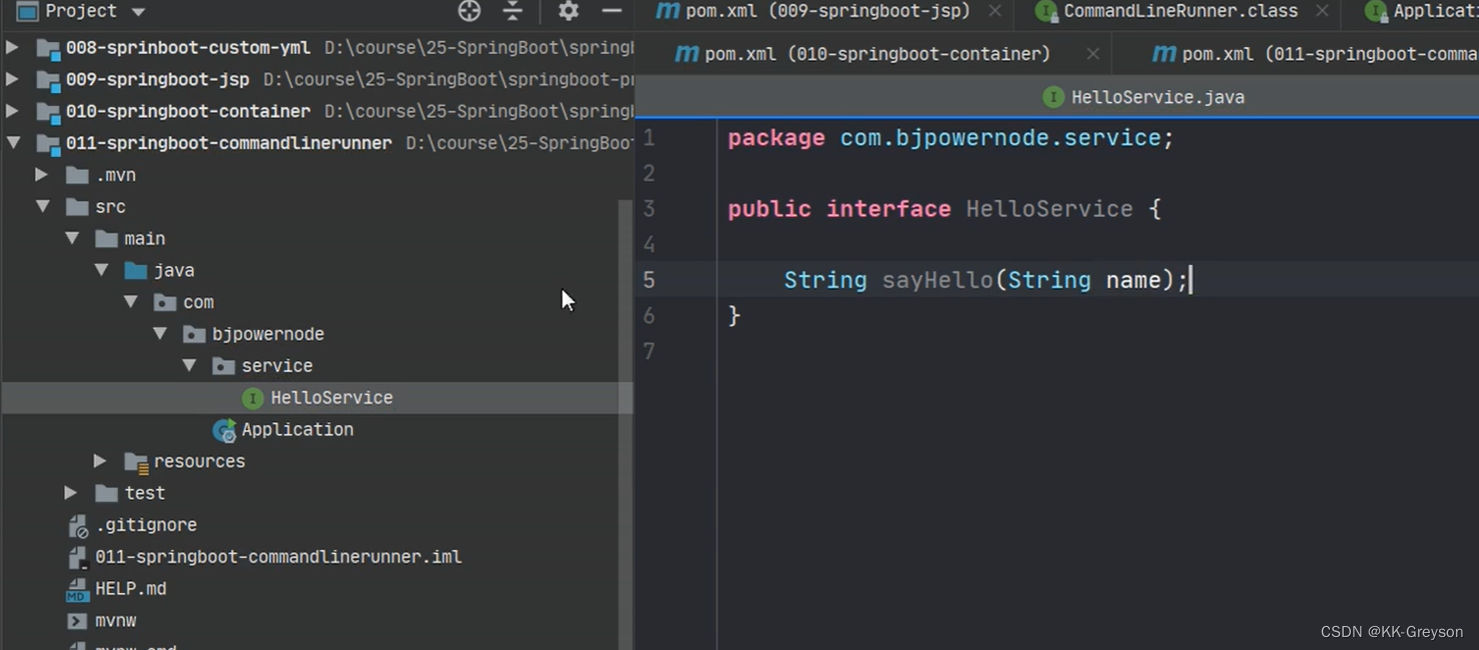Close the CommandLineRunner.class tab

[x=1322, y=12]
